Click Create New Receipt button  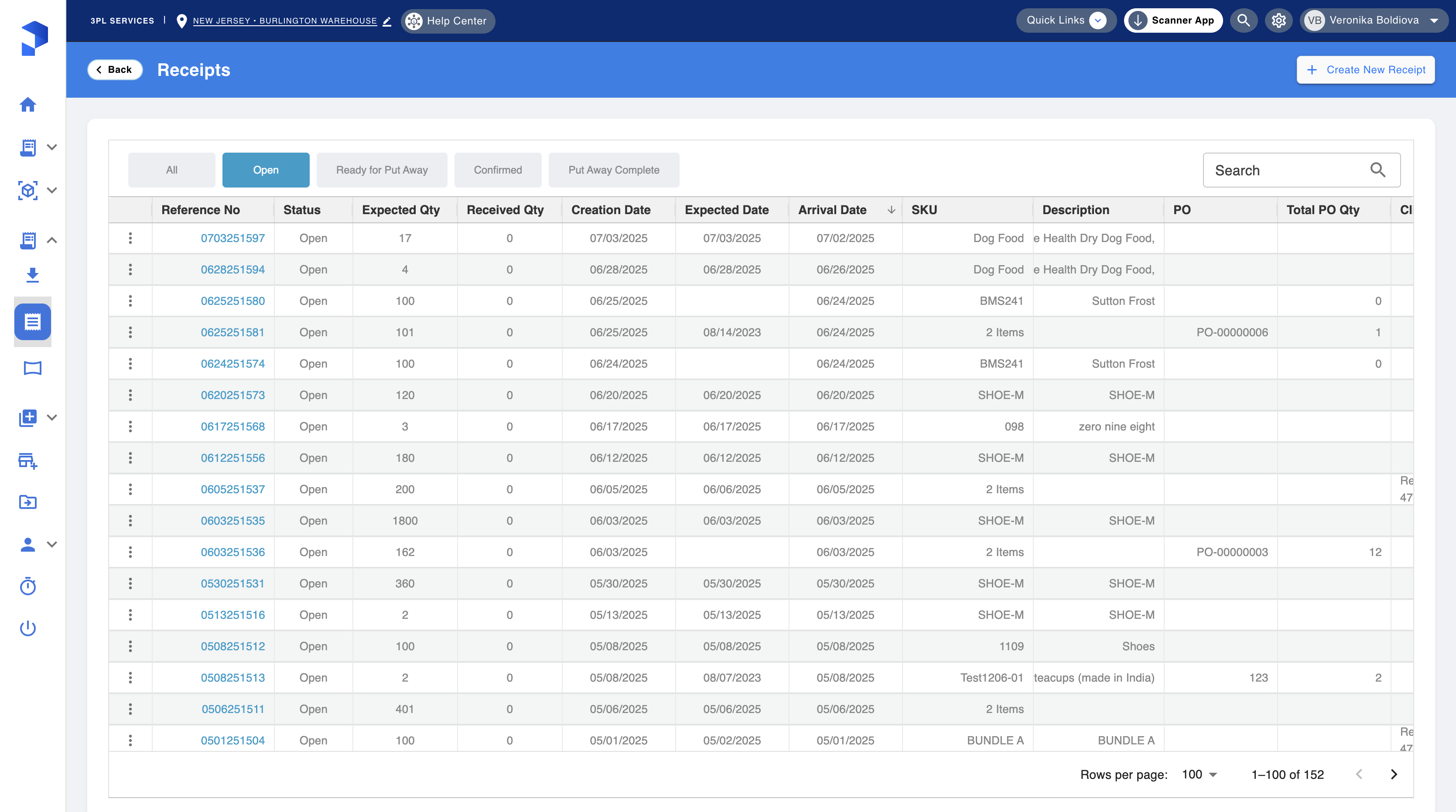tap(1365, 69)
